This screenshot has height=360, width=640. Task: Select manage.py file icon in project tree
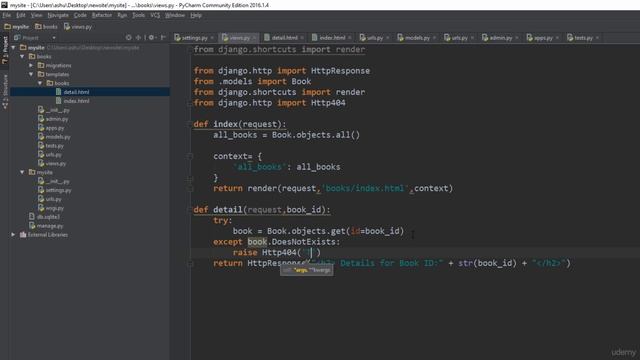[32, 226]
